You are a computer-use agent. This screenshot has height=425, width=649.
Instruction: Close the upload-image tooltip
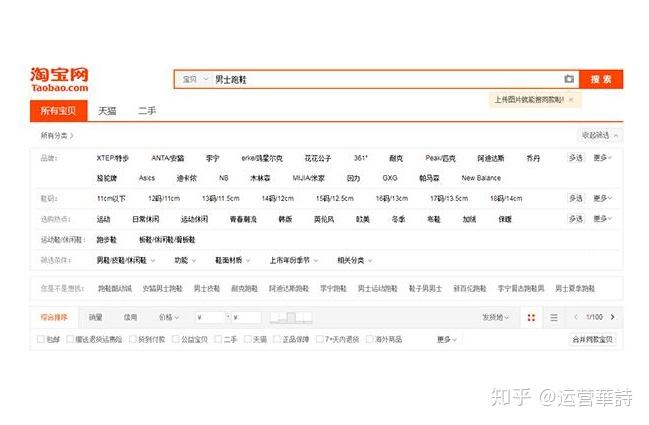[571, 100]
